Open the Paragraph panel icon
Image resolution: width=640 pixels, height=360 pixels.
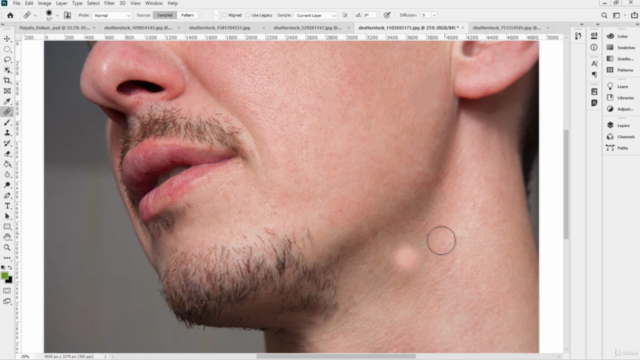(594, 74)
